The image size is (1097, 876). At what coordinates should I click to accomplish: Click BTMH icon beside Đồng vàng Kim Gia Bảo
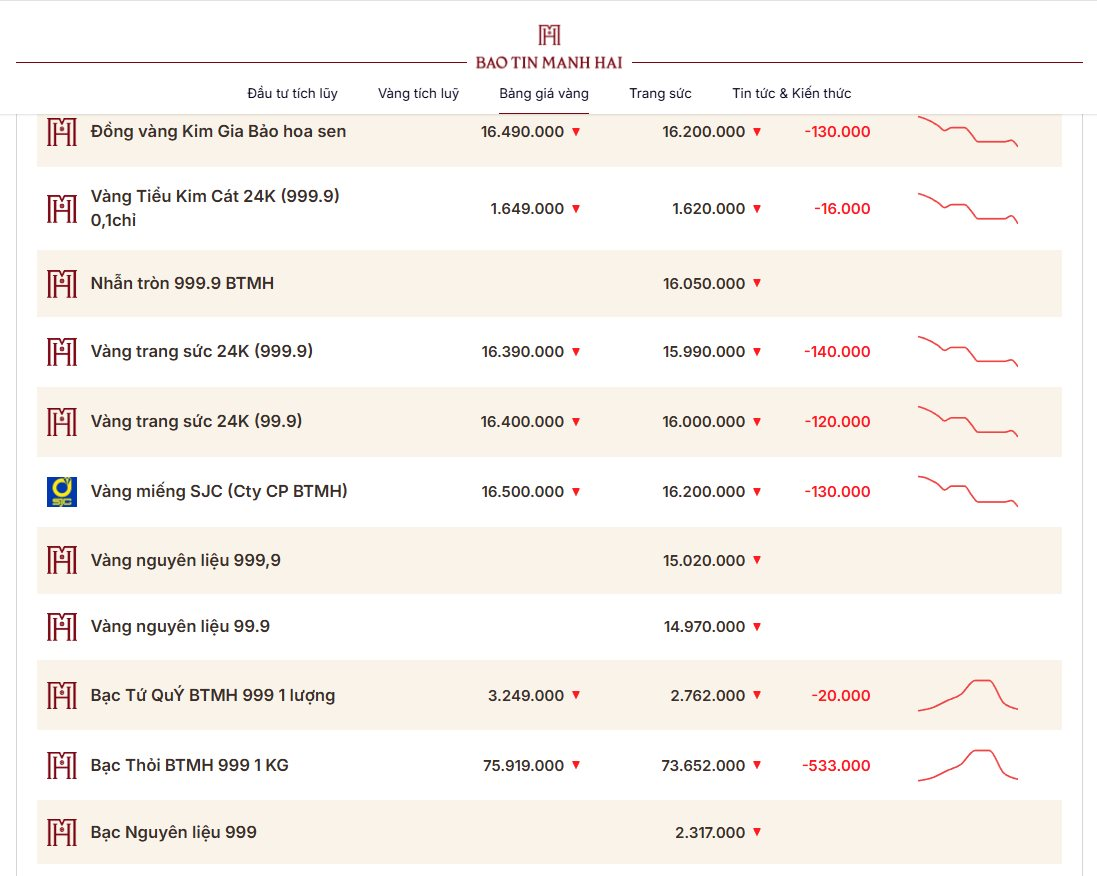(62, 132)
